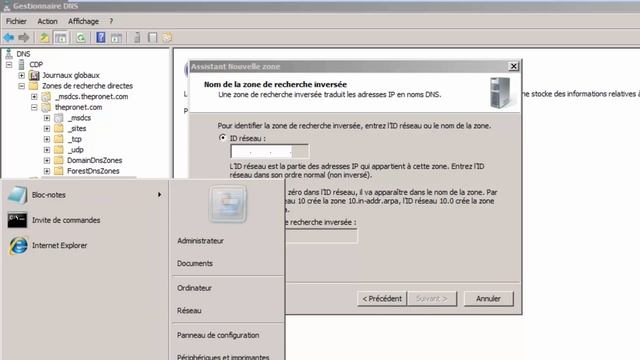Click the Journaux globaux log icon

point(34,75)
